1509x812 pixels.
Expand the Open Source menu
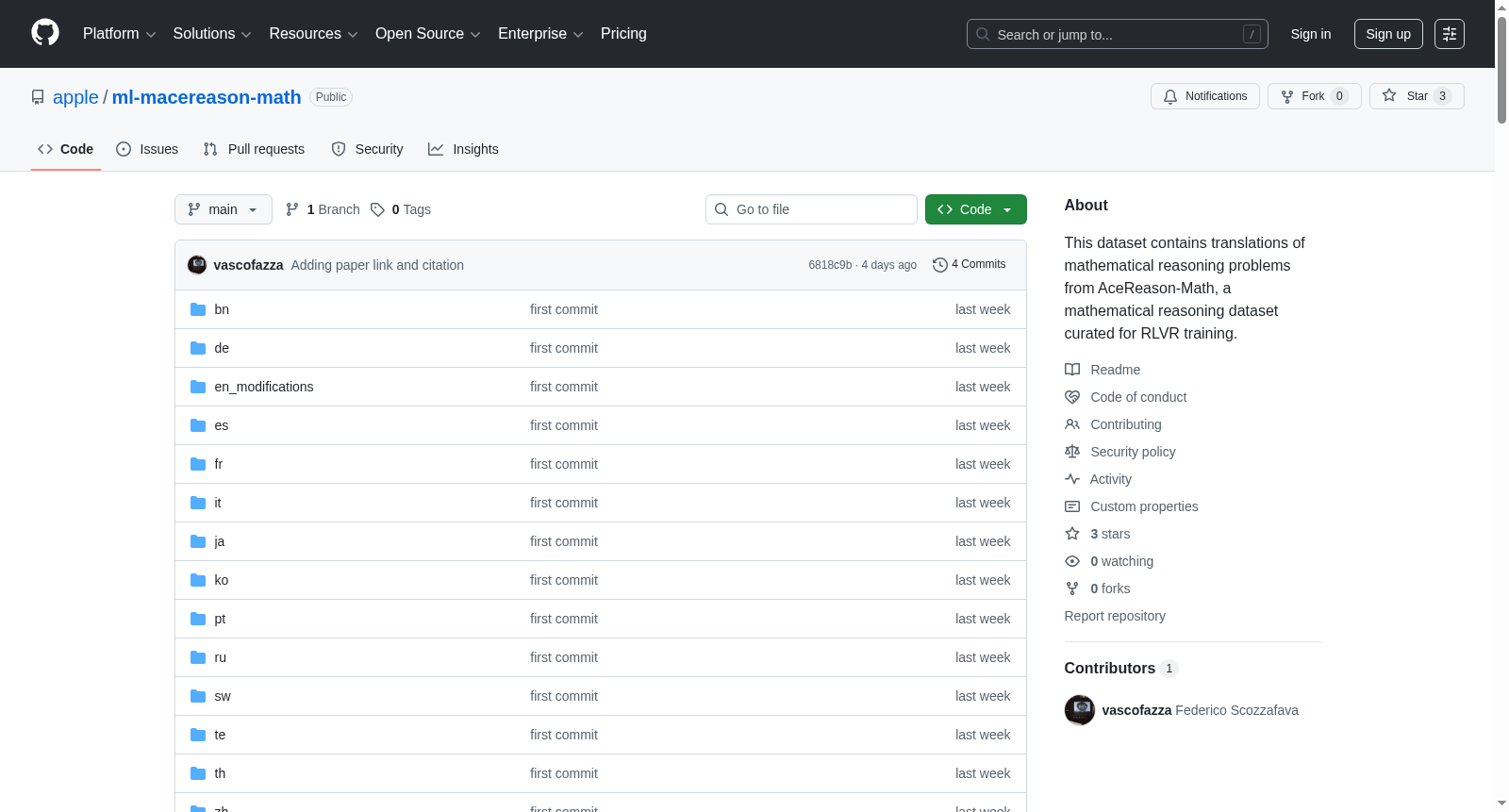[x=428, y=34]
